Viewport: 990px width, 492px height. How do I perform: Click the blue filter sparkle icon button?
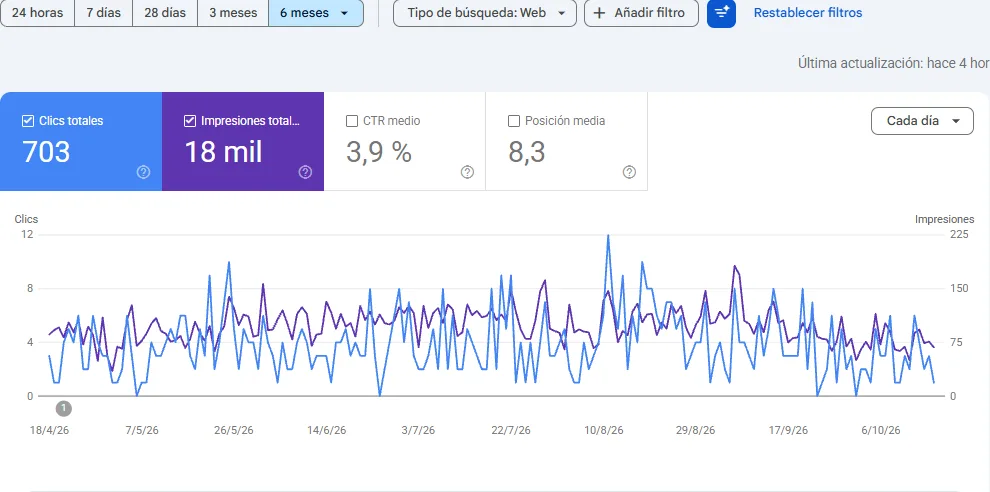click(x=721, y=13)
